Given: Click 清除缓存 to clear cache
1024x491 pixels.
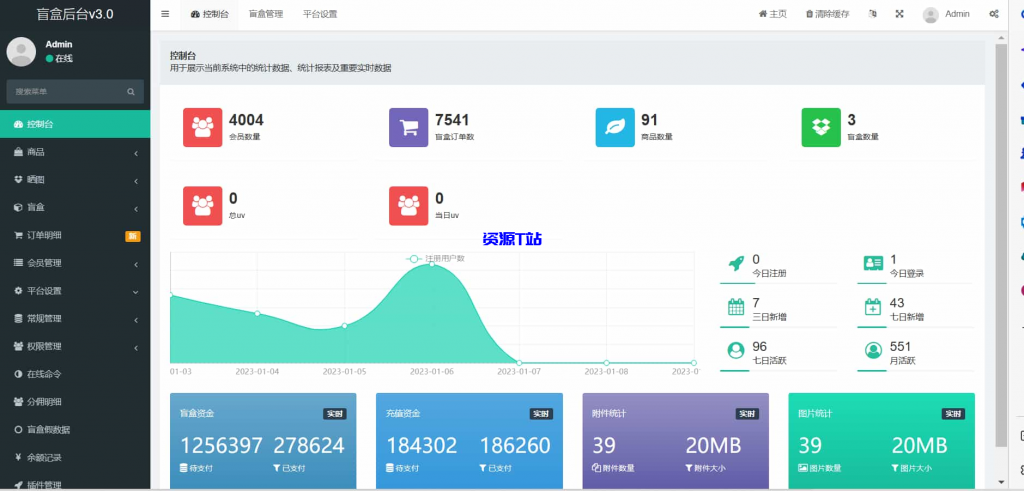Looking at the screenshot, I should (x=827, y=14).
